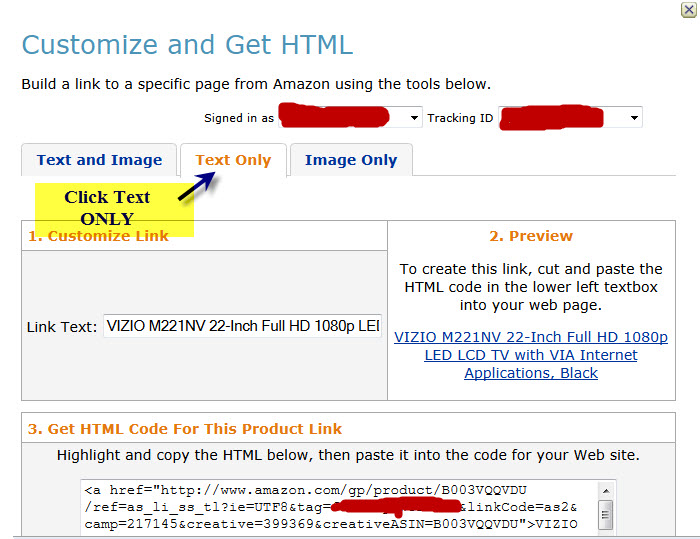Click inside the HTML code text box
Screen dimensions: 700x539
coord(340,508)
